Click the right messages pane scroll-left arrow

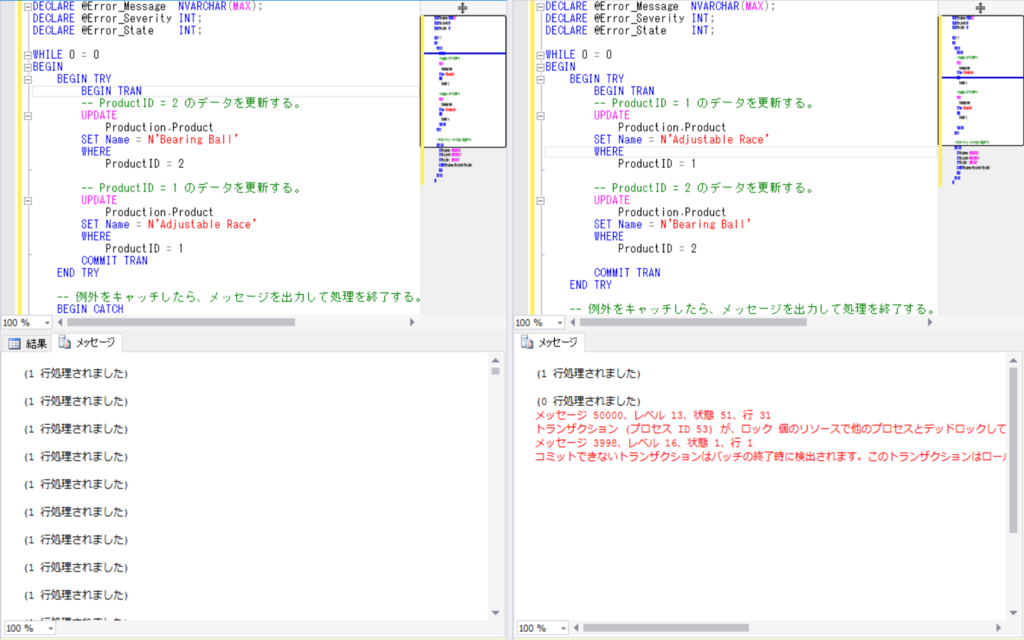click(576, 628)
